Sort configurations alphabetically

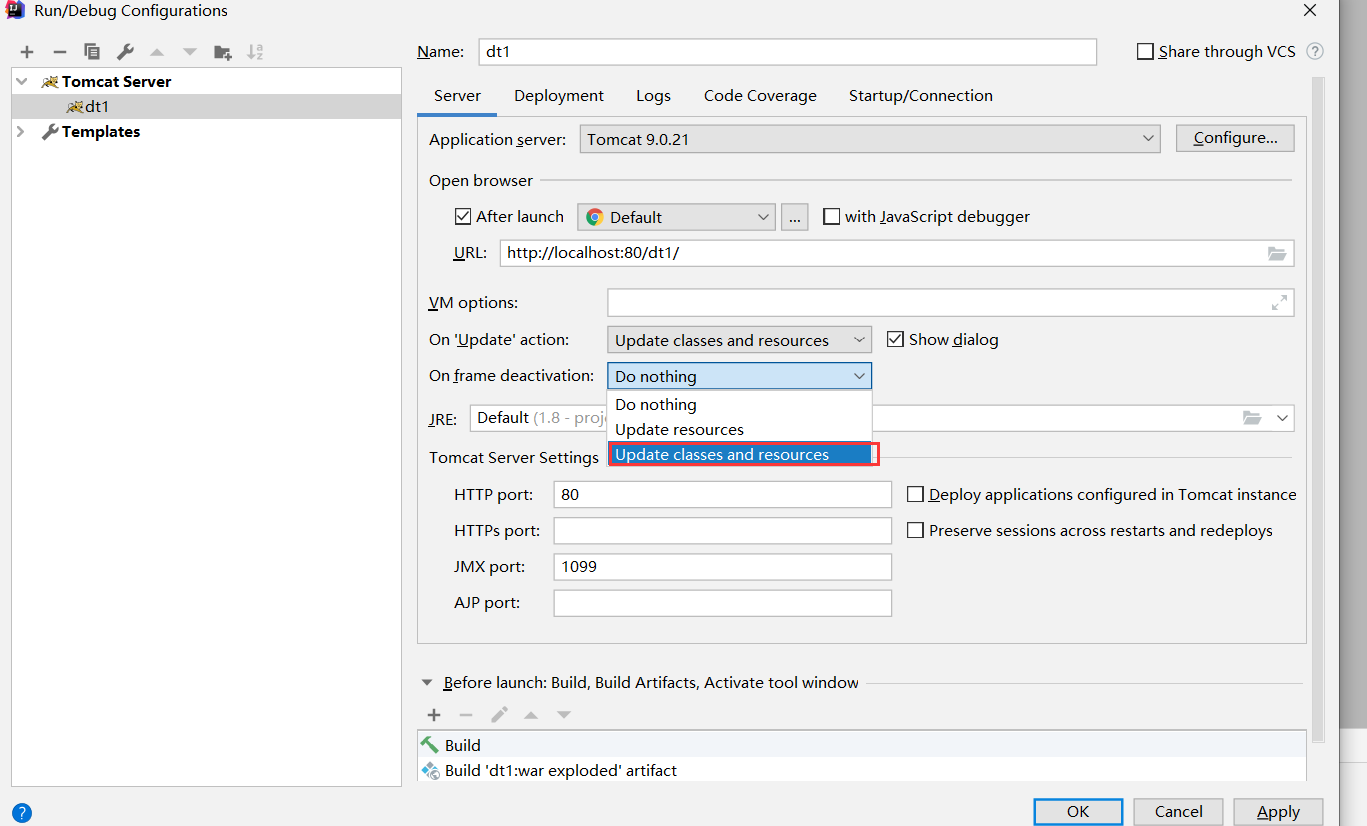pos(255,52)
